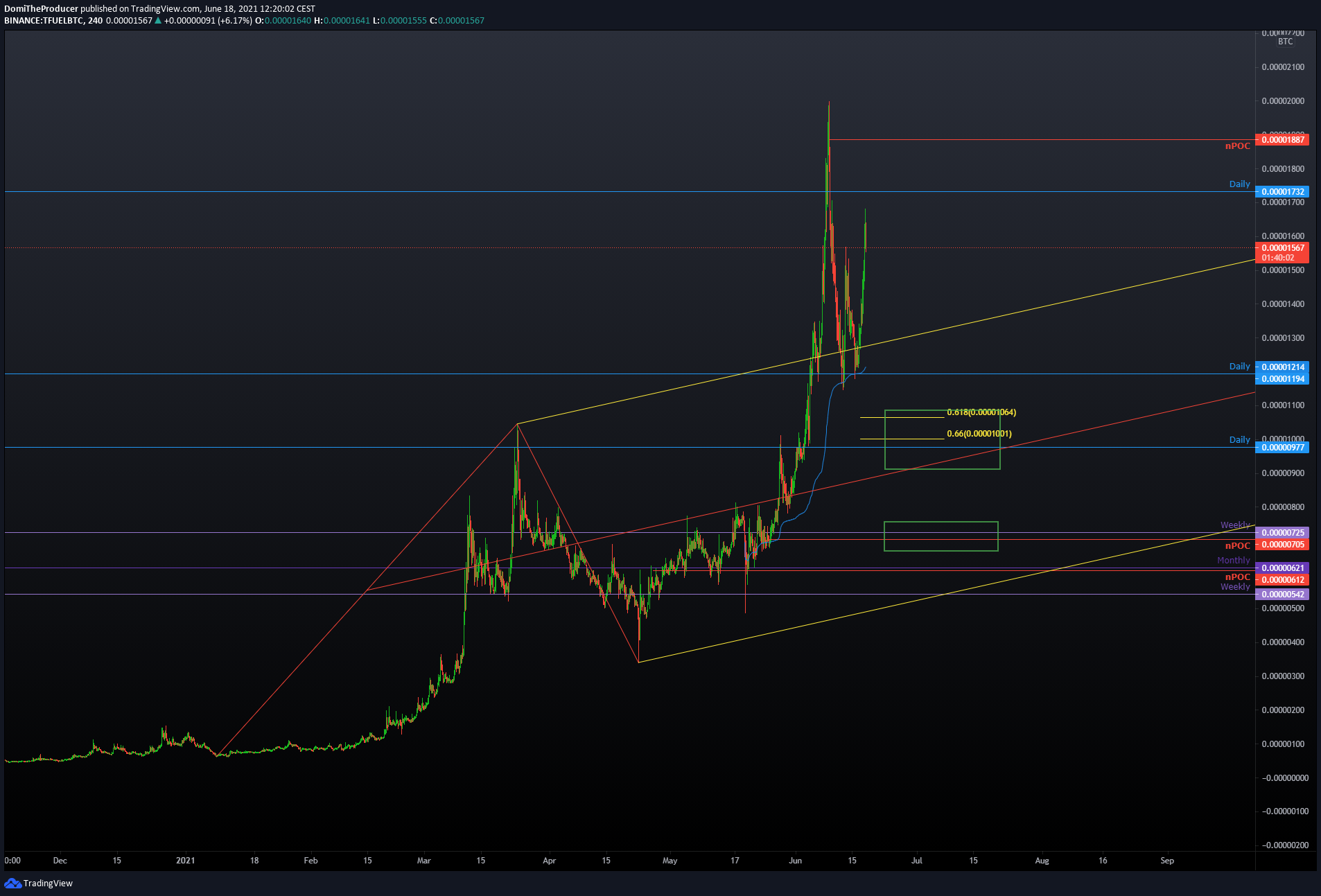The height and width of the screenshot is (896, 1321).
Task: Click the 2021 label on time axis
Action: point(186,861)
